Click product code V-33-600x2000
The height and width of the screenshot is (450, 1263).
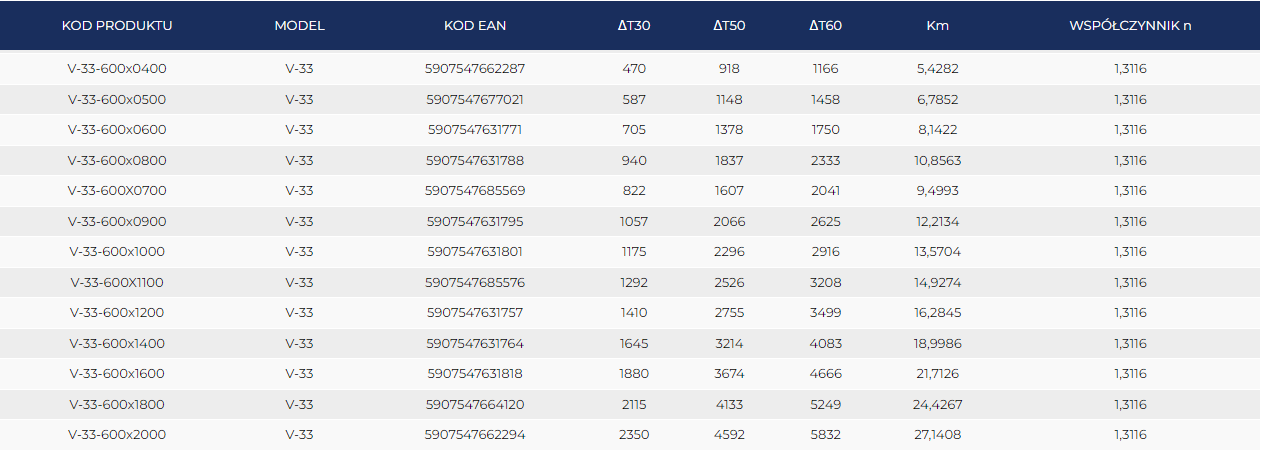117,435
